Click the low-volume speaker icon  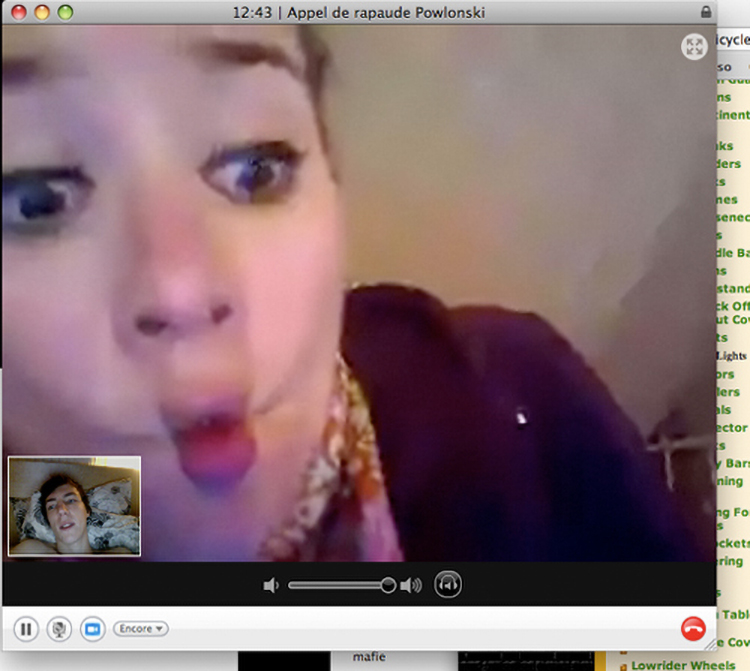pos(271,585)
